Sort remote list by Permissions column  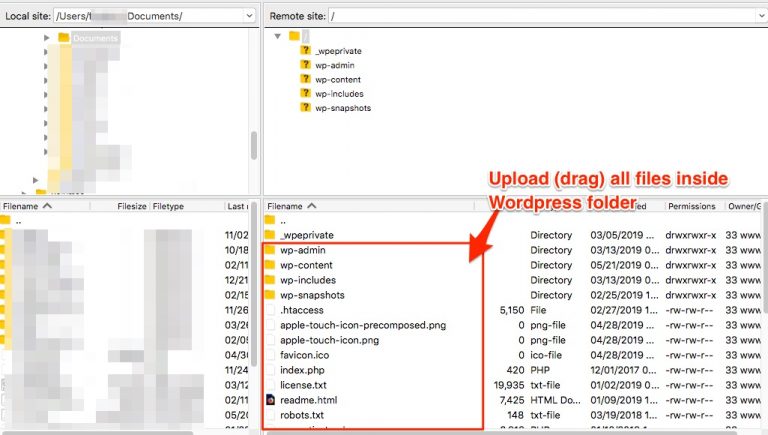click(x=692, y=206)
